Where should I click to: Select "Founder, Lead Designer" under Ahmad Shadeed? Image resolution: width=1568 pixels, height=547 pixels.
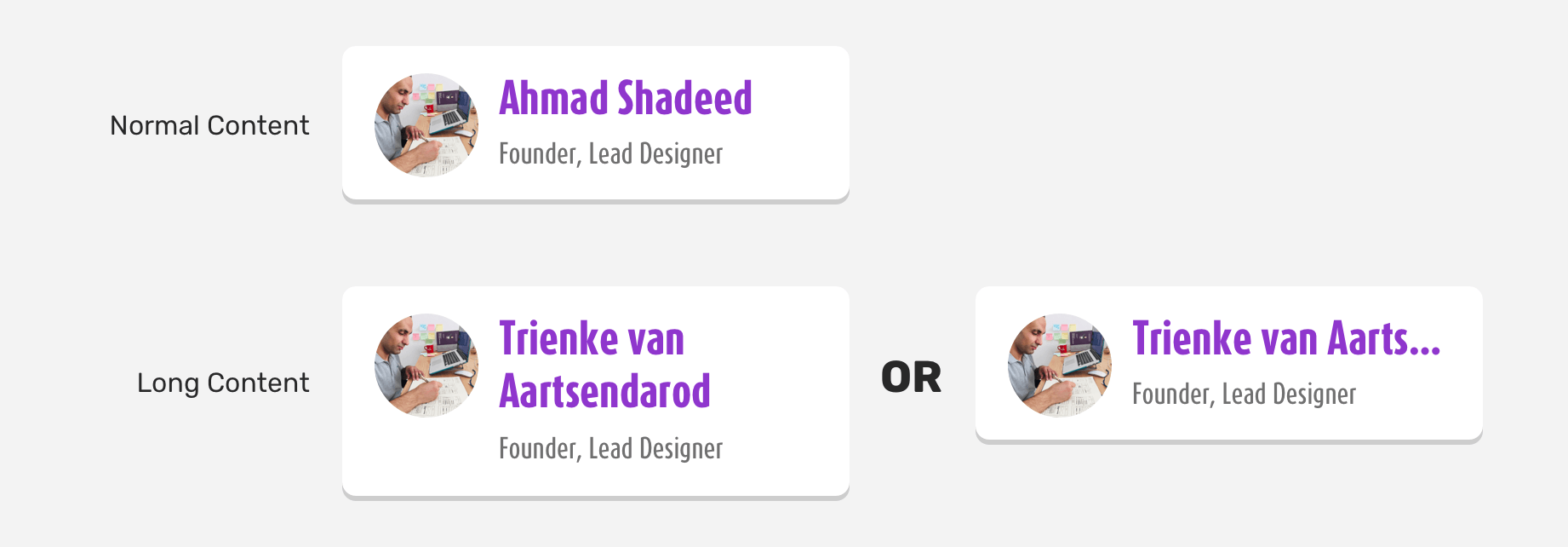(610, 154)
